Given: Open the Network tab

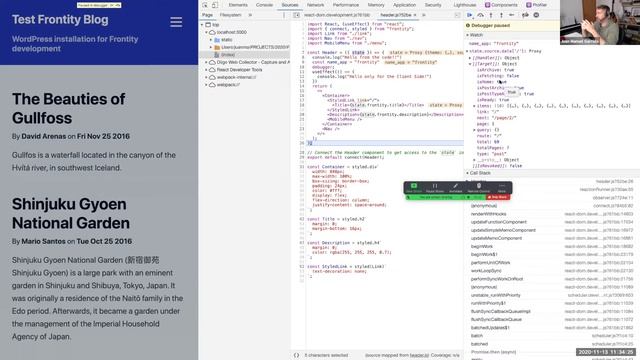Looking at the screenshot, I should 316,5.
